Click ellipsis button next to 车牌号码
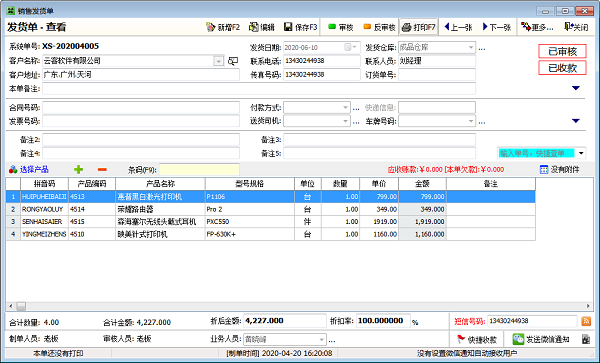Screen dimensions: 600x363 [482, 122]
